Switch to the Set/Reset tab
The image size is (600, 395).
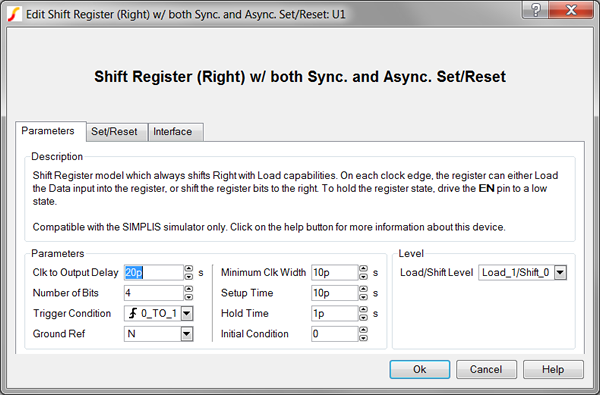coord(114,132)
